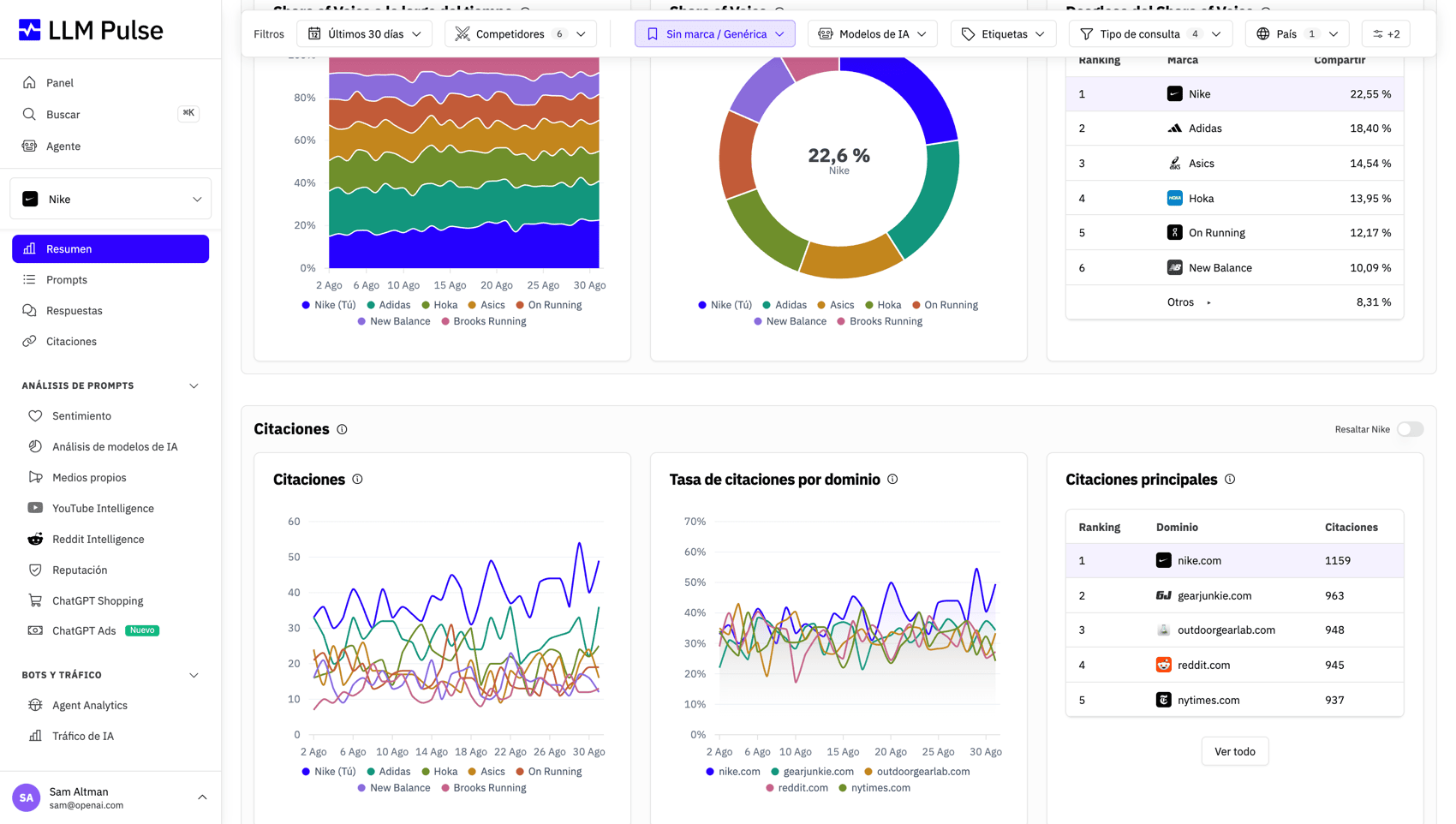Open the Prompts page
Screen dimensions: 1456x824
[x=110, y=279]
